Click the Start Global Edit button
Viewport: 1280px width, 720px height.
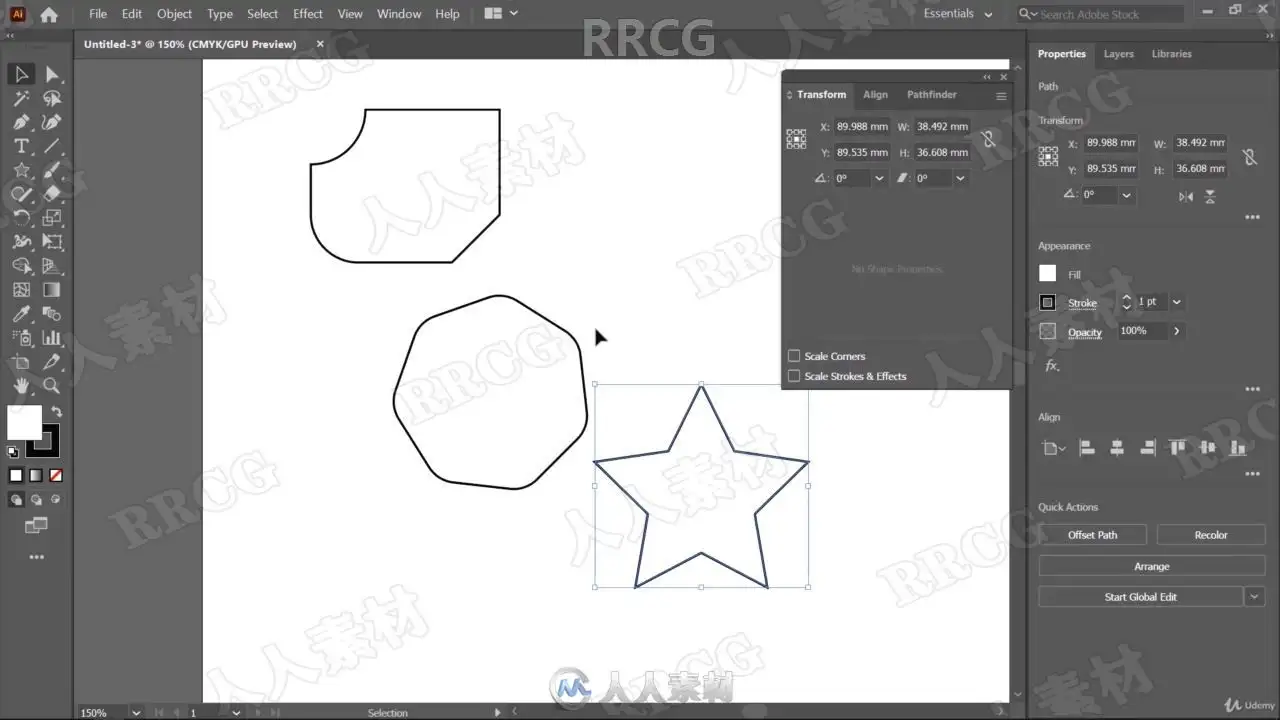1140,597
